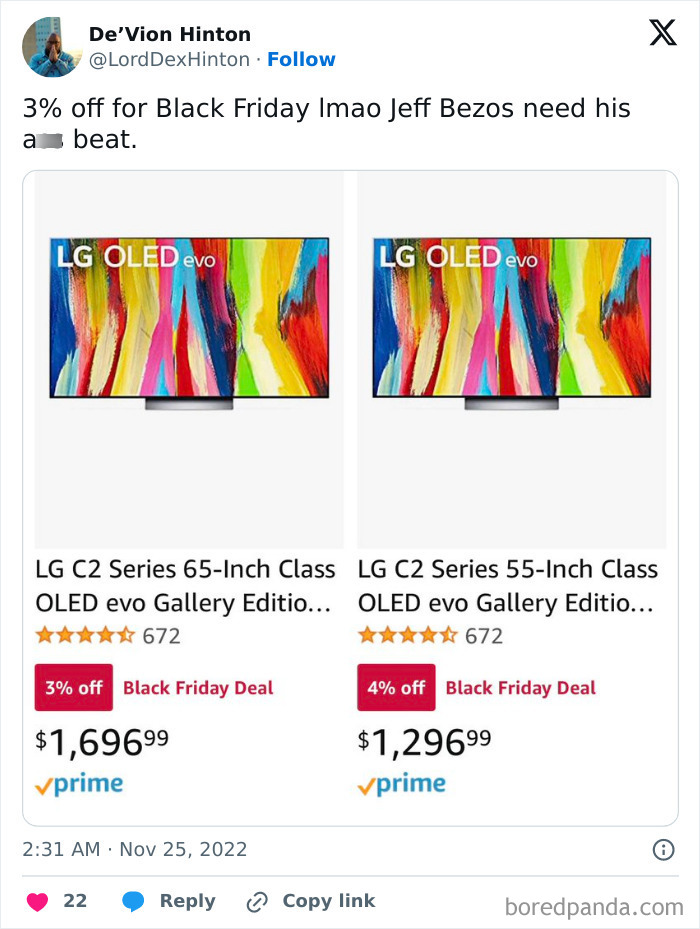Click the heart icon to like the tweet
Viewport: 700px width, 929px height.
coord(36,900)
